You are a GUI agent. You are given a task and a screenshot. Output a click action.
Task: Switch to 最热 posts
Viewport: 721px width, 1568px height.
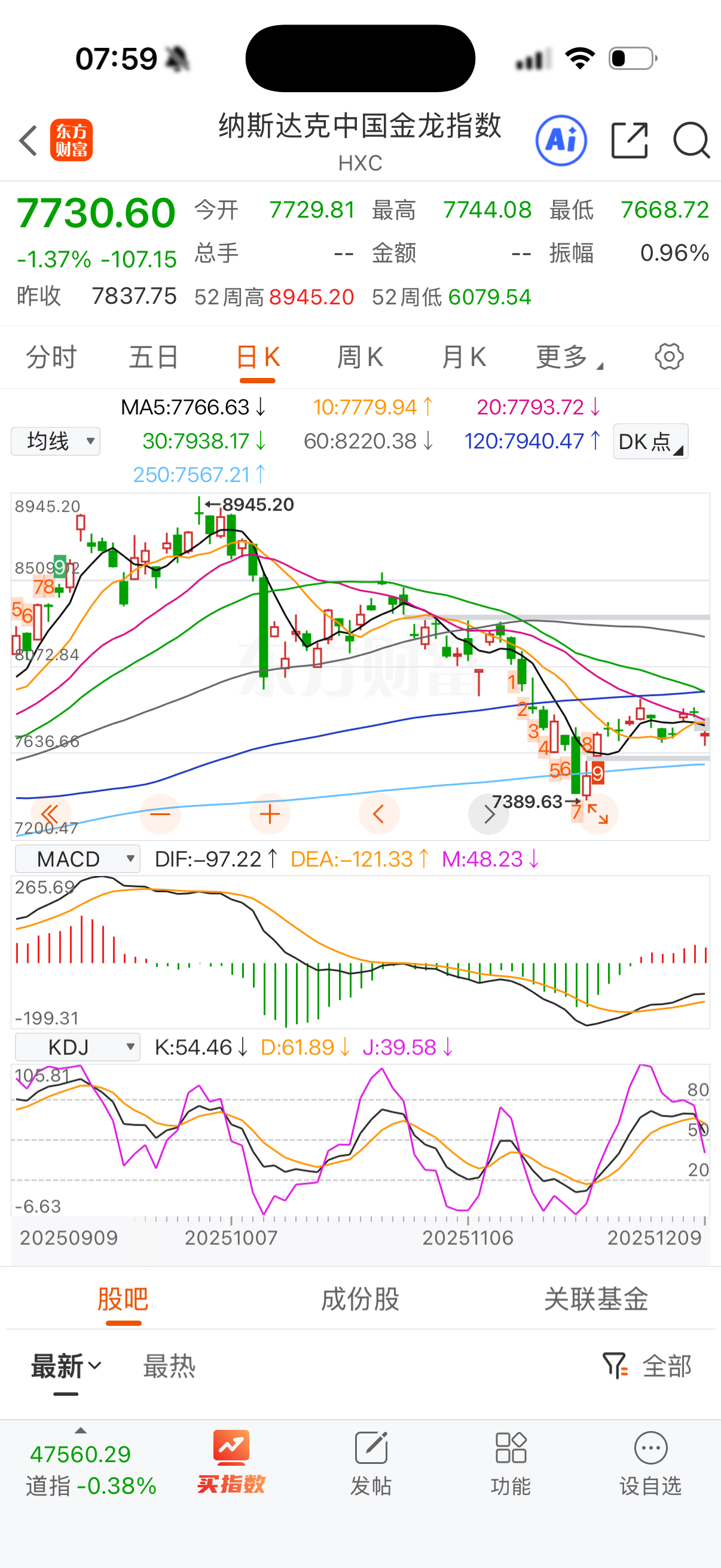click(x=169, y=1366)
